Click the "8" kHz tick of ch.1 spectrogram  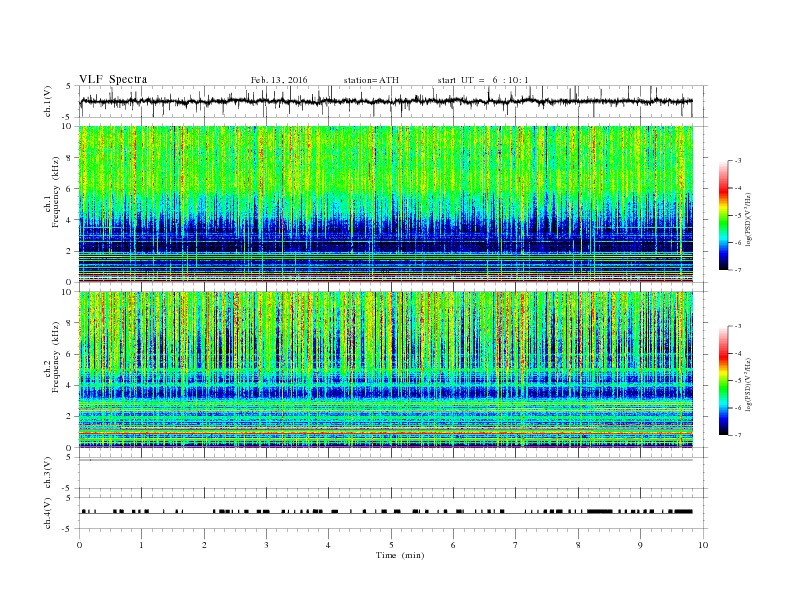(70, 158)
